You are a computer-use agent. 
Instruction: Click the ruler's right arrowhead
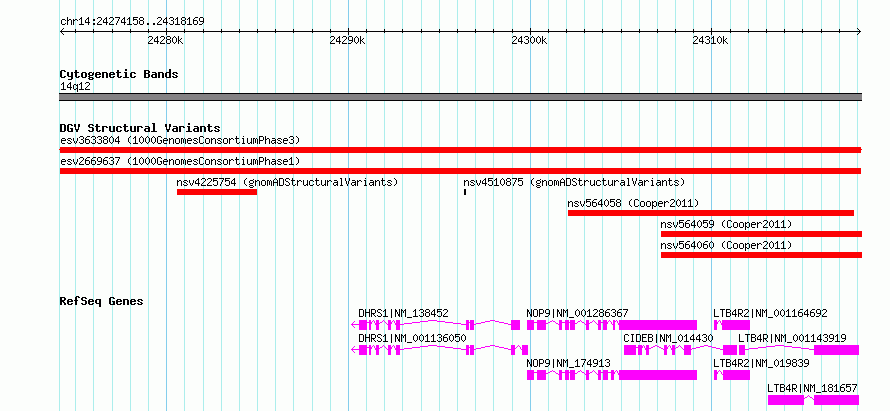click(859, 32)
